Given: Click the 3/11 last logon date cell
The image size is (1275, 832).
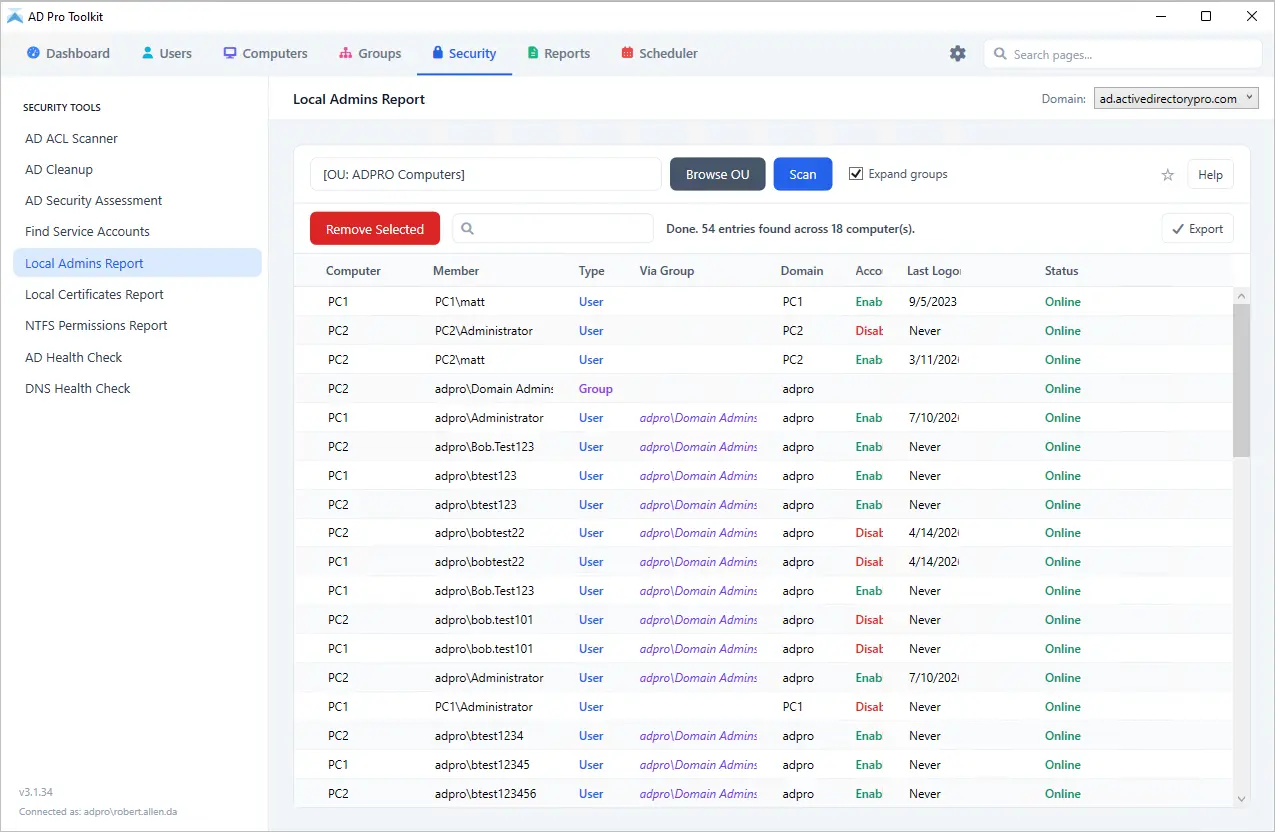Looking at the screenshot, I should pyautogui.click(x=934, y=359).
